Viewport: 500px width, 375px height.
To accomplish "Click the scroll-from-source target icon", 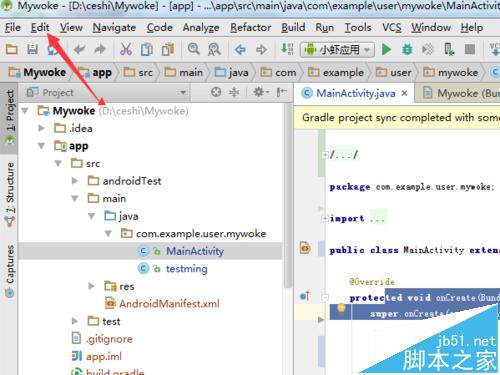I will click(x=216, y=92).
